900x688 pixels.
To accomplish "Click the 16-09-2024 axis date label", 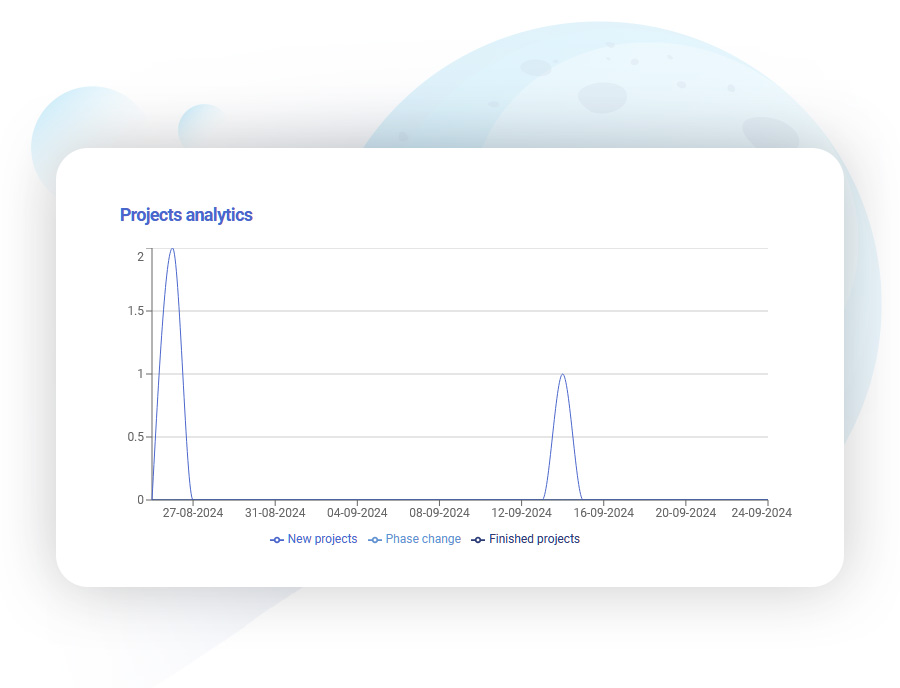I will 603,513.
